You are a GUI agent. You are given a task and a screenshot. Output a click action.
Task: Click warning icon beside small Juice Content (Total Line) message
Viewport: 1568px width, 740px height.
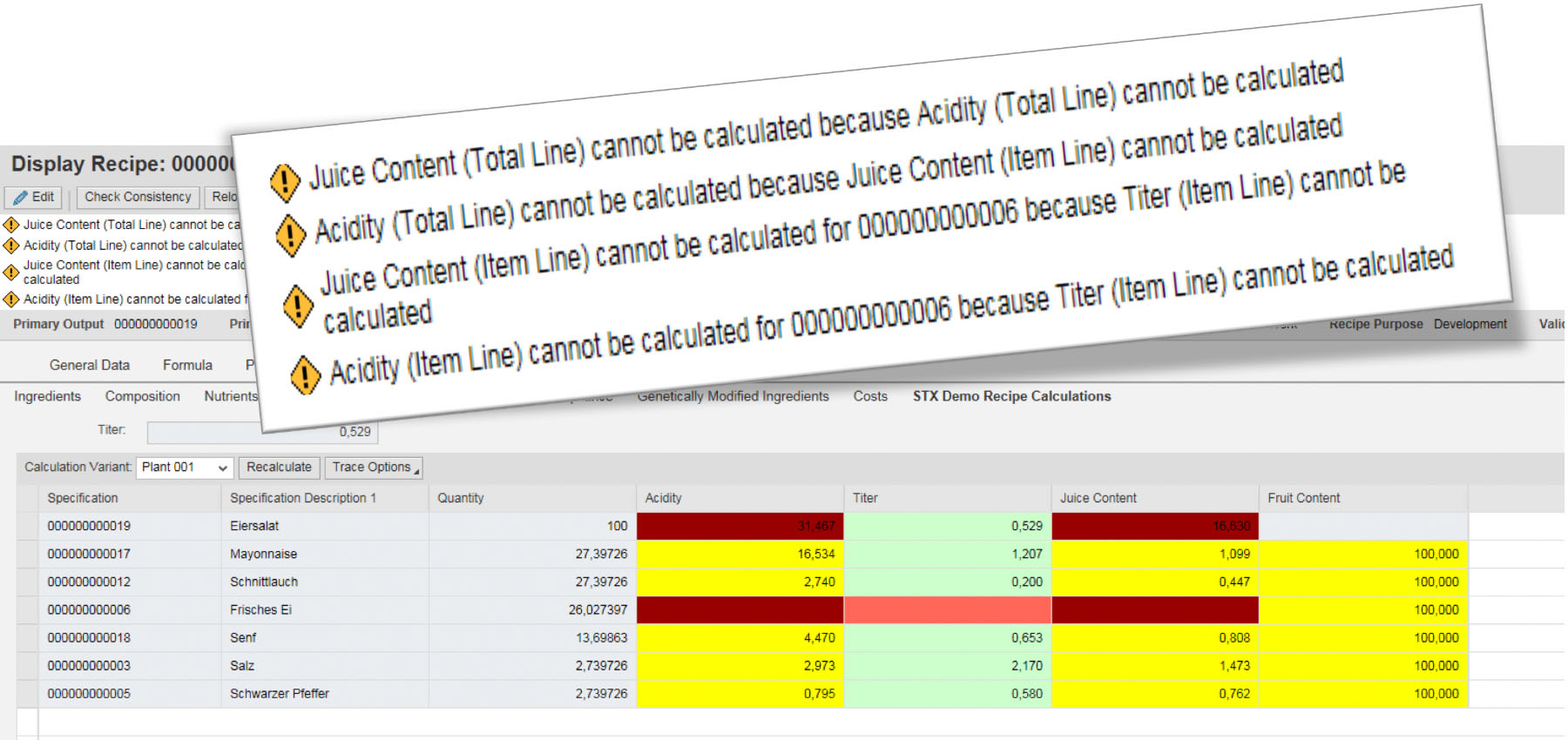click(x=11, y=225)
